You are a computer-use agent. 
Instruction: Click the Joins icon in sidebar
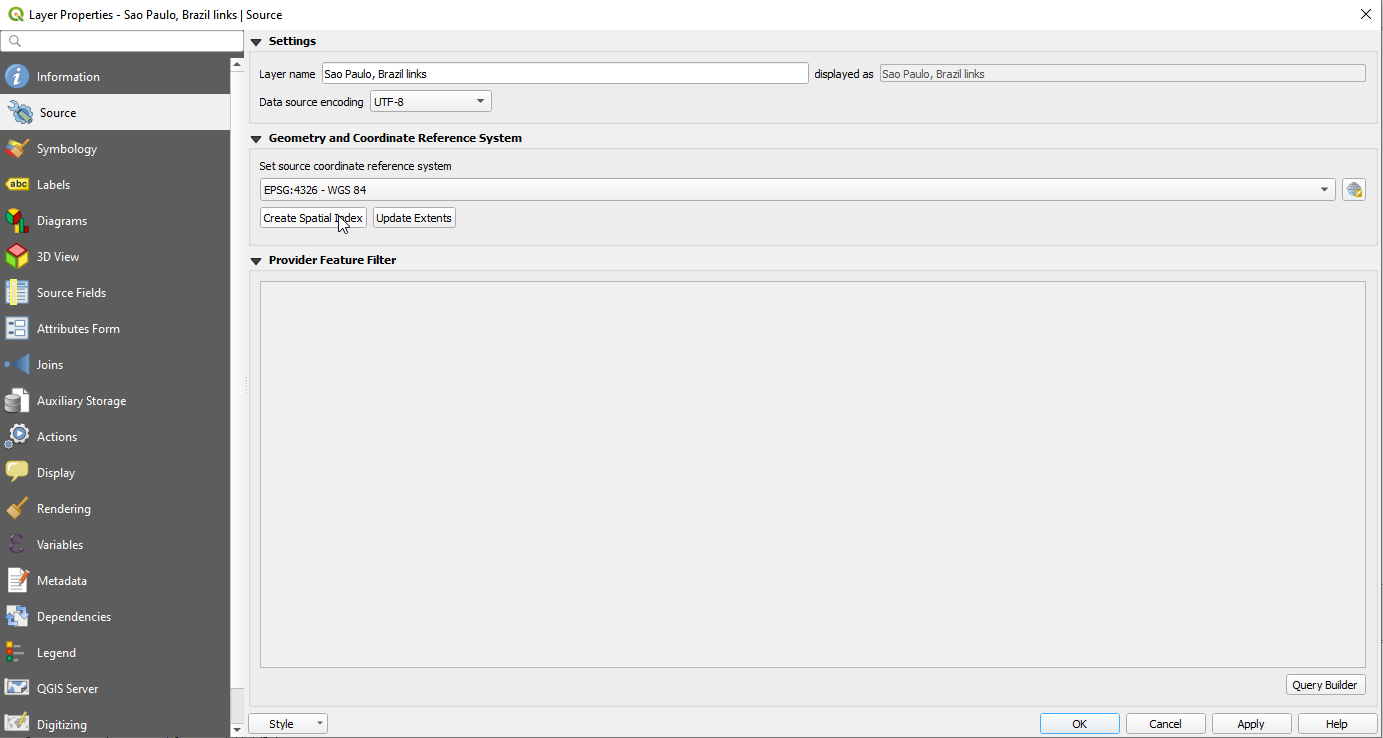17,365
